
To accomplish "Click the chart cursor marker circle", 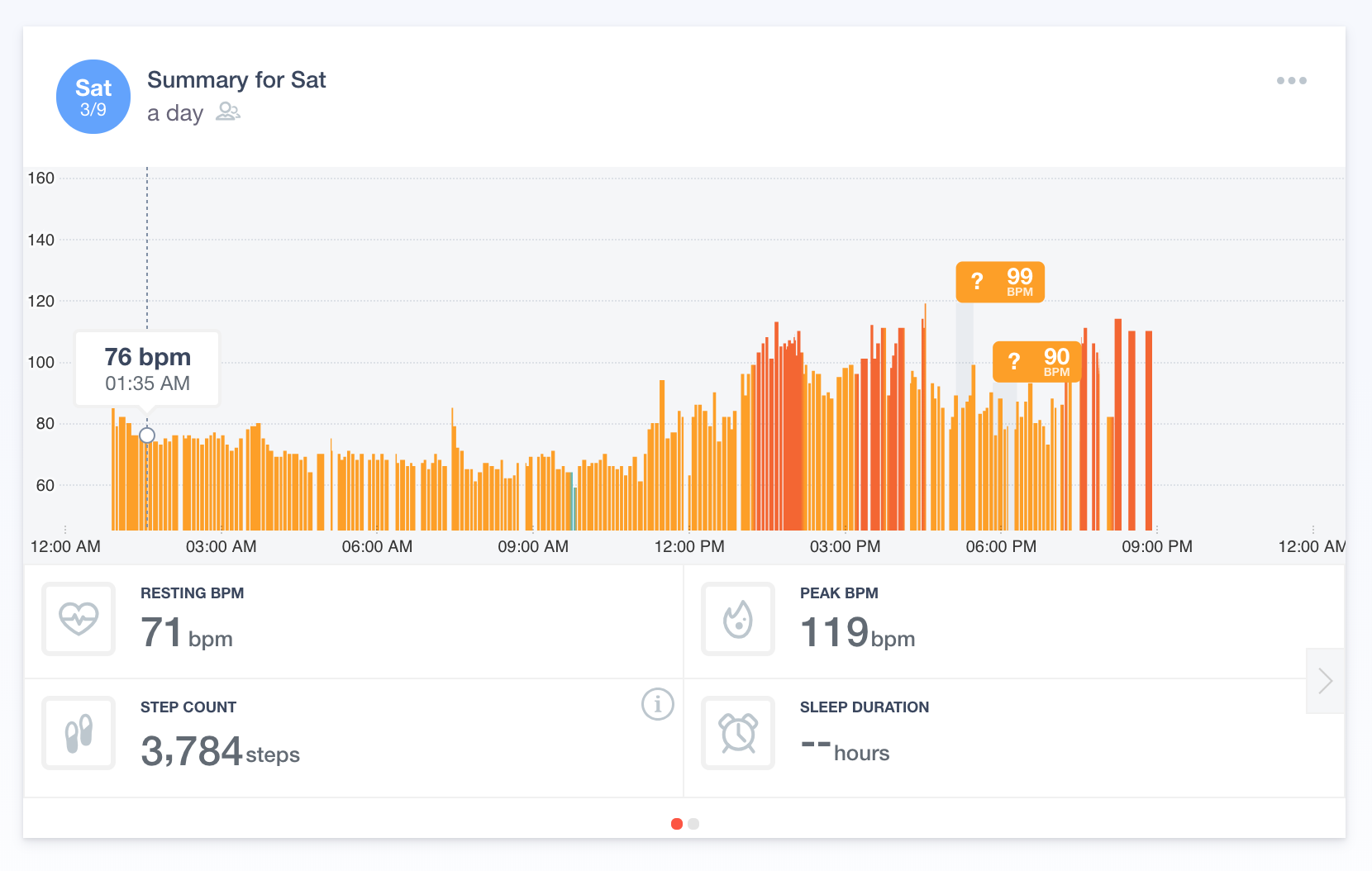I will point(147,435).
